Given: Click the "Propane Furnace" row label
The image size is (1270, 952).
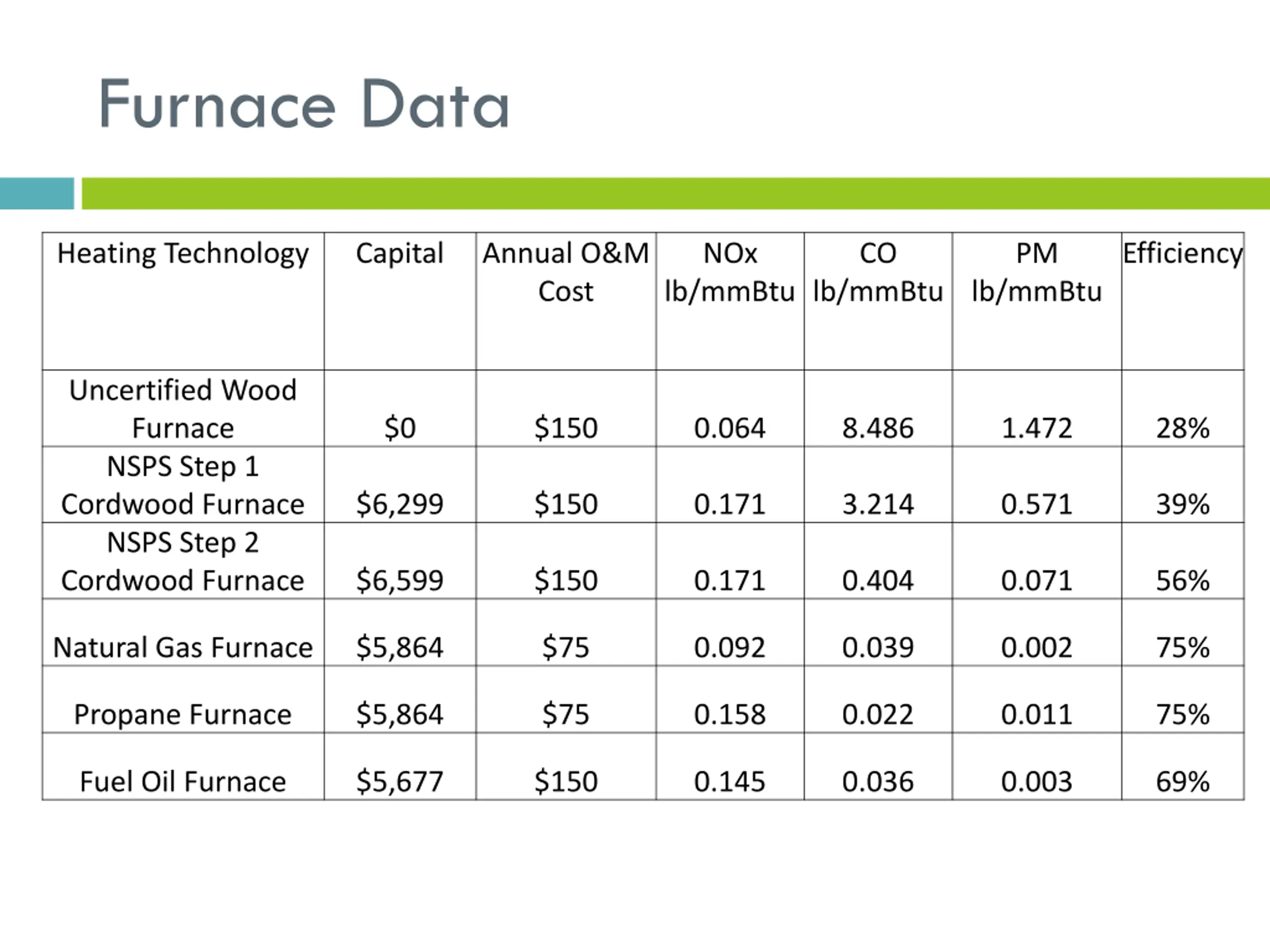Looking at the screenshot, I should coord(183,715).
